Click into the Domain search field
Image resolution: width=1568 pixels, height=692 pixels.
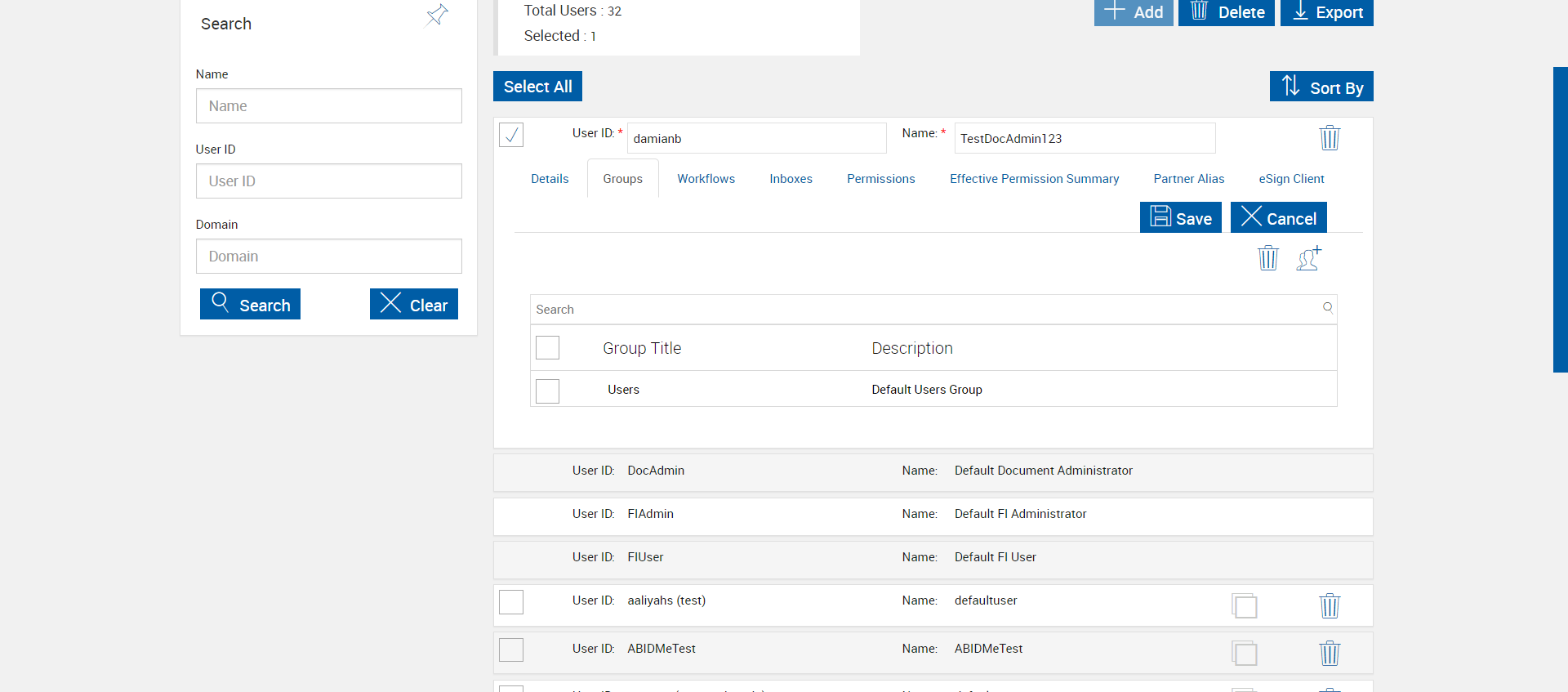[329, 257]
